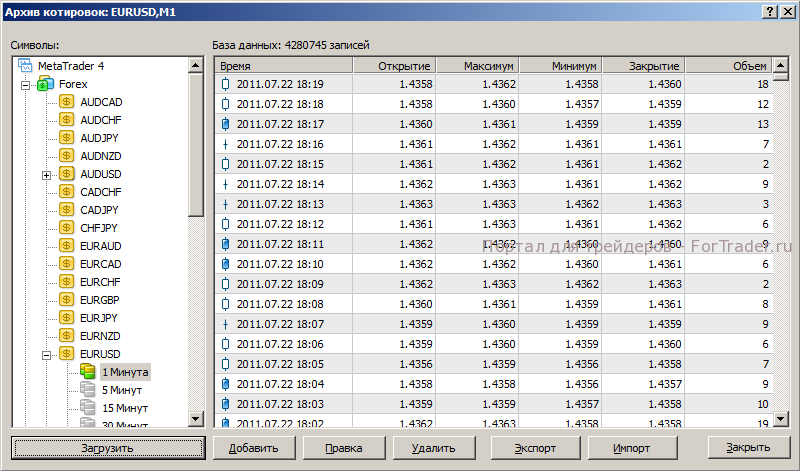Click the gray 5 Минут database icon

[88, 389]
